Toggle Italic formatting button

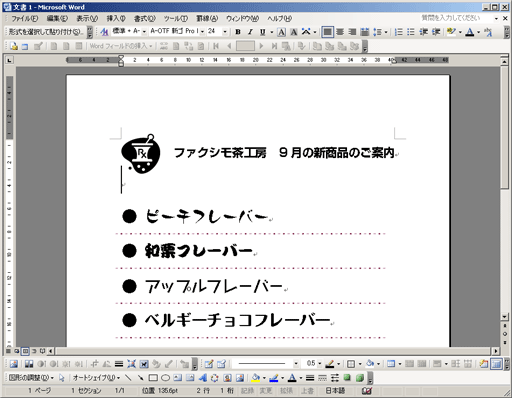[250, 32]
